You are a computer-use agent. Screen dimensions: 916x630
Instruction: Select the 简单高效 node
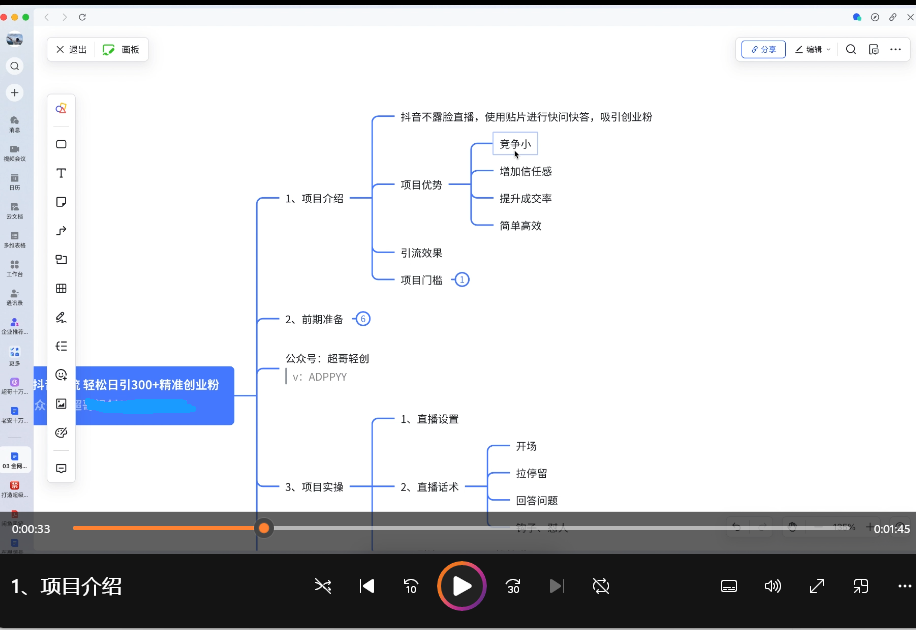(520, 226)
